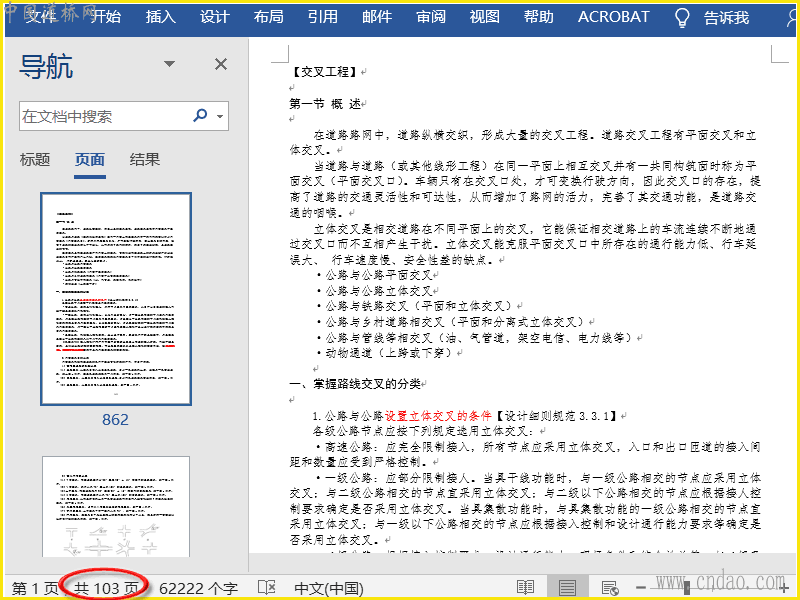
Task: Click bullet 公路与公路立体交叉
Action: (x=379, y=291)
